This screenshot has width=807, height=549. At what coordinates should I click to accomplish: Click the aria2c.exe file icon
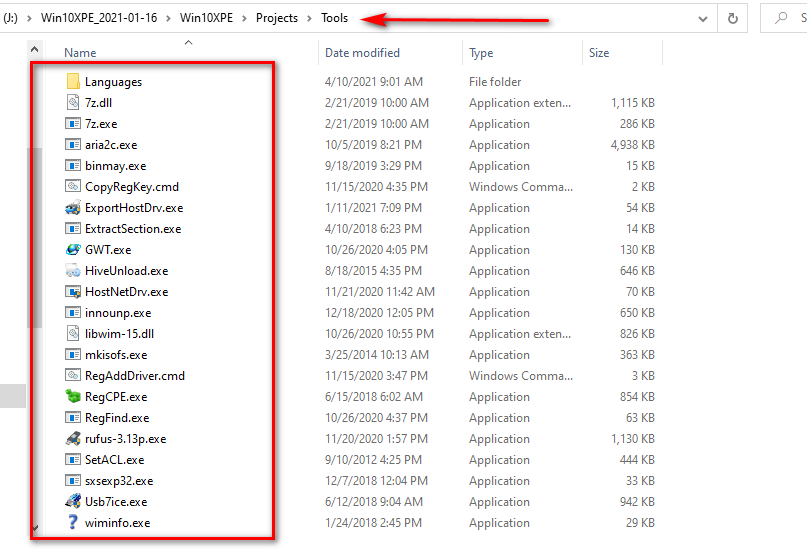(73, 145)
